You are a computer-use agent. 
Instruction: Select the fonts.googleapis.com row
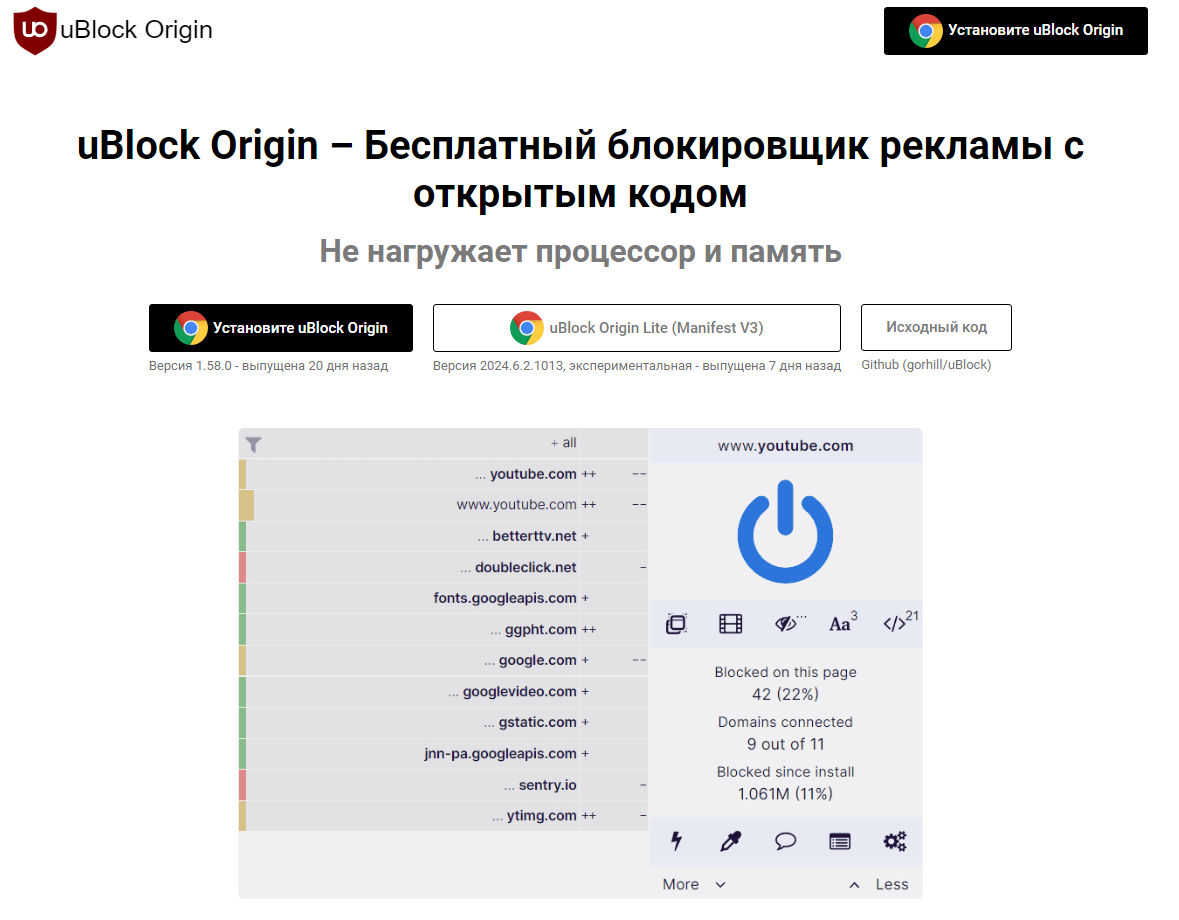(x=444, y=598)
